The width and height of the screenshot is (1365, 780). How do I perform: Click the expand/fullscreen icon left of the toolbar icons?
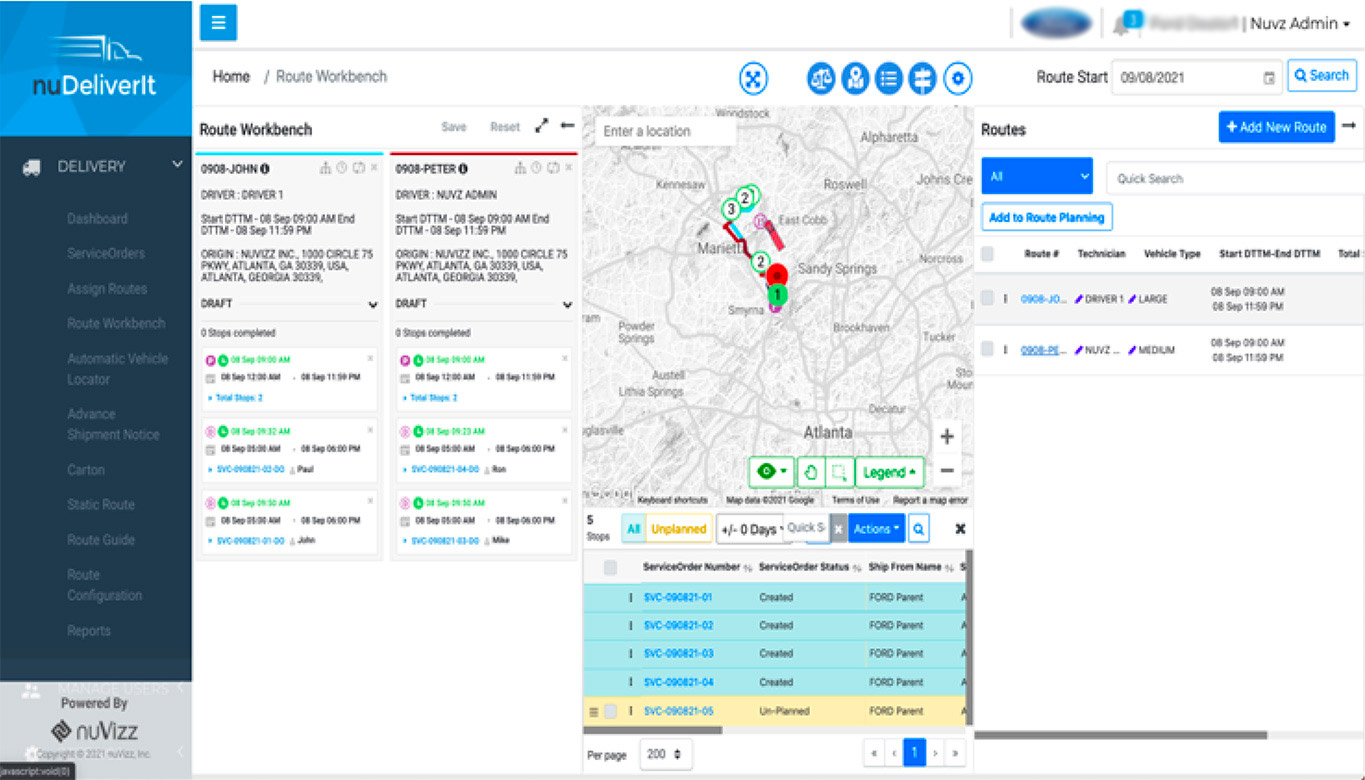coord(753,77)
